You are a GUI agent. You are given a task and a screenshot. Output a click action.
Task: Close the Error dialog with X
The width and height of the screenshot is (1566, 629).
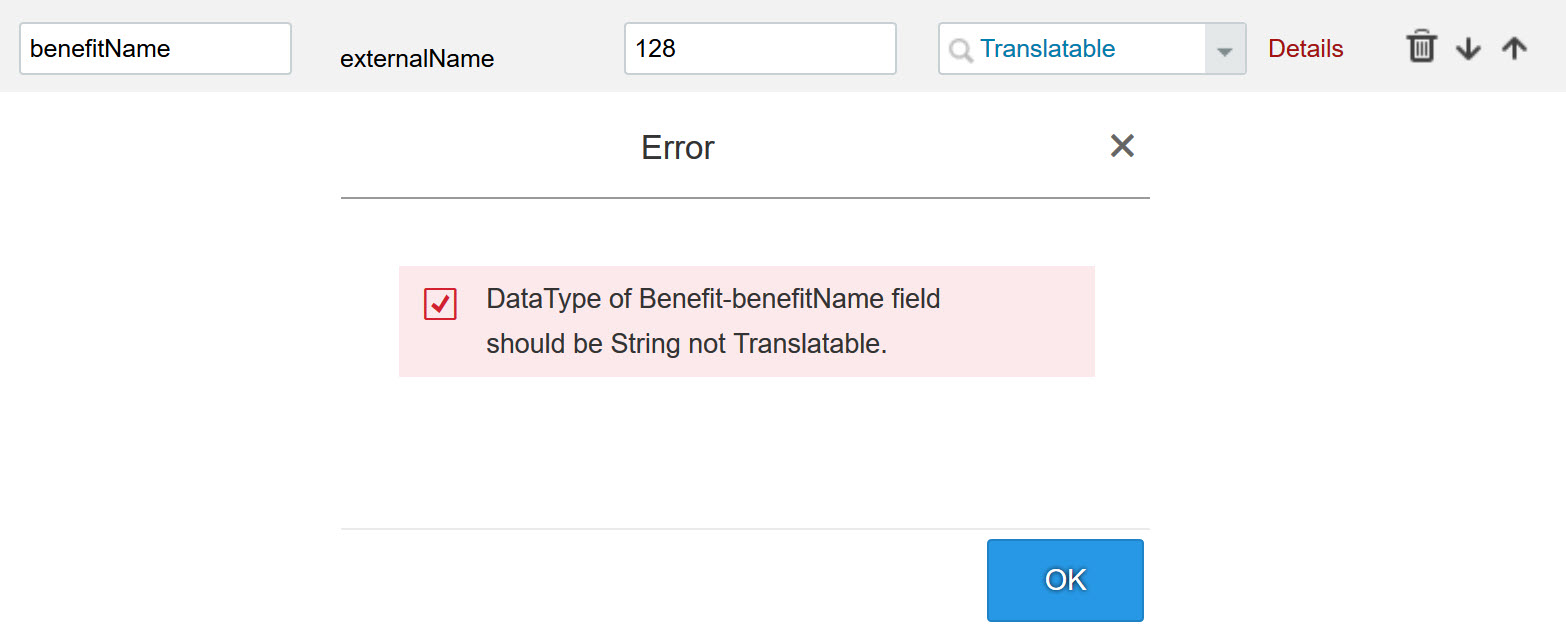coord(1122,146)
